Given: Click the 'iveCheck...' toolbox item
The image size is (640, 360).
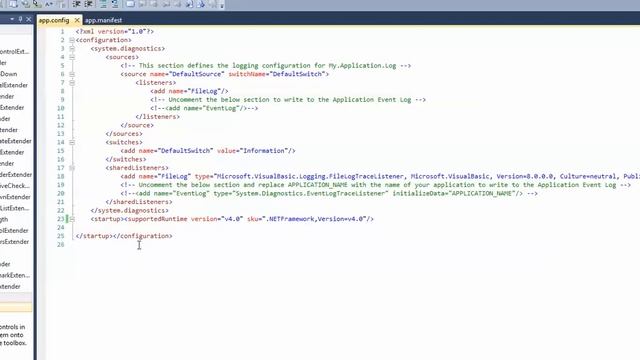Looking at the screenshot, I should coord(15,186).
